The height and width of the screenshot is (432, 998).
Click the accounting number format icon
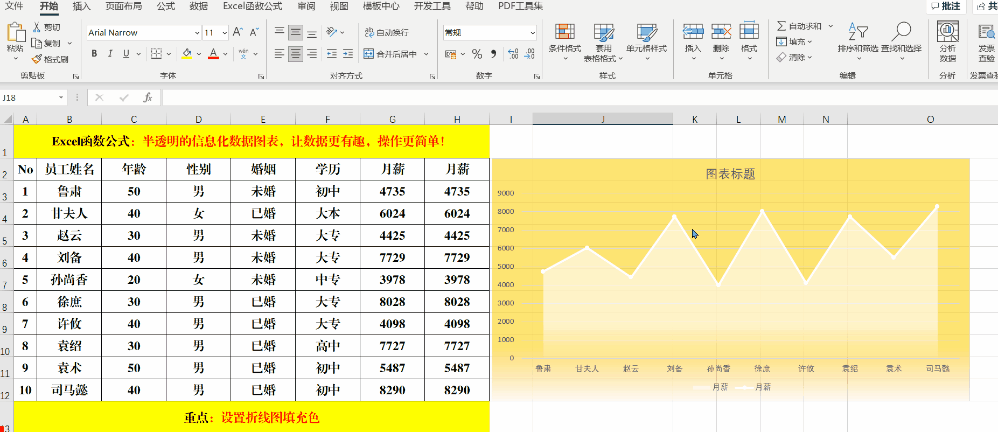point(451,54)
